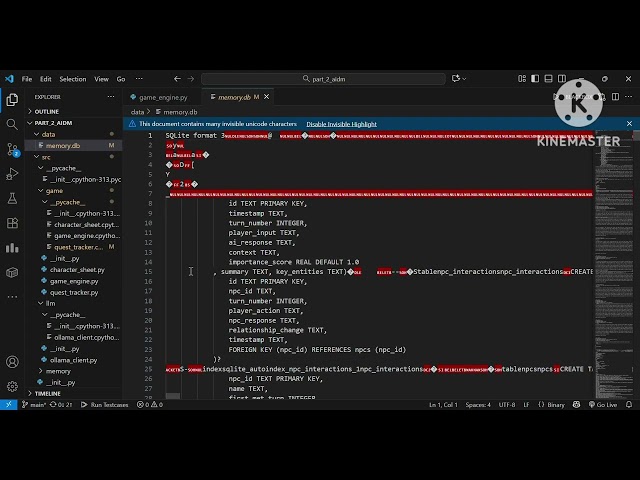Screen dimensions: 640x480
Task: Click the Split Editor icon
Action: tap(616, 97)
